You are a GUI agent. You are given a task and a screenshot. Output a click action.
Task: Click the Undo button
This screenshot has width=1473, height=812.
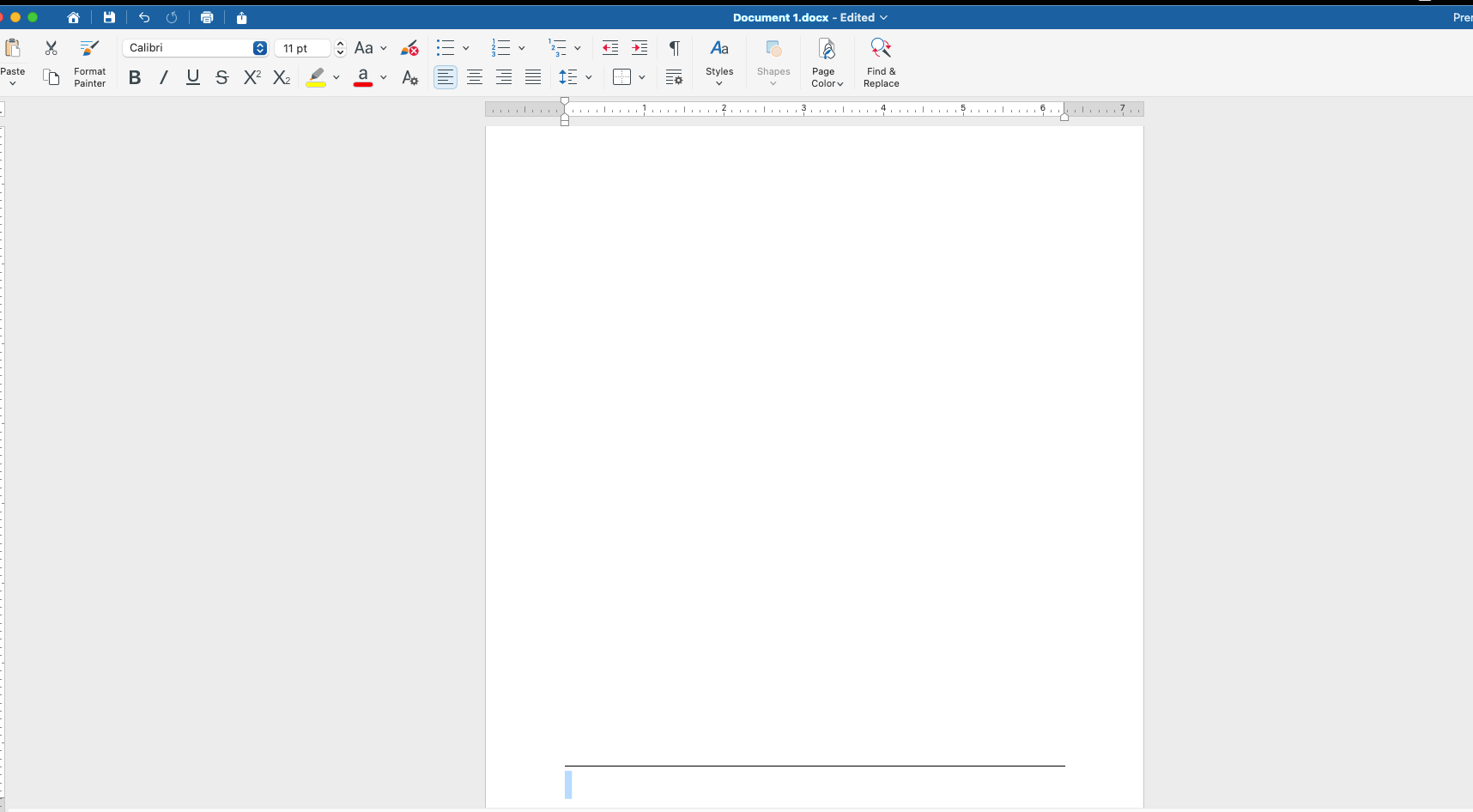point(144,17)
